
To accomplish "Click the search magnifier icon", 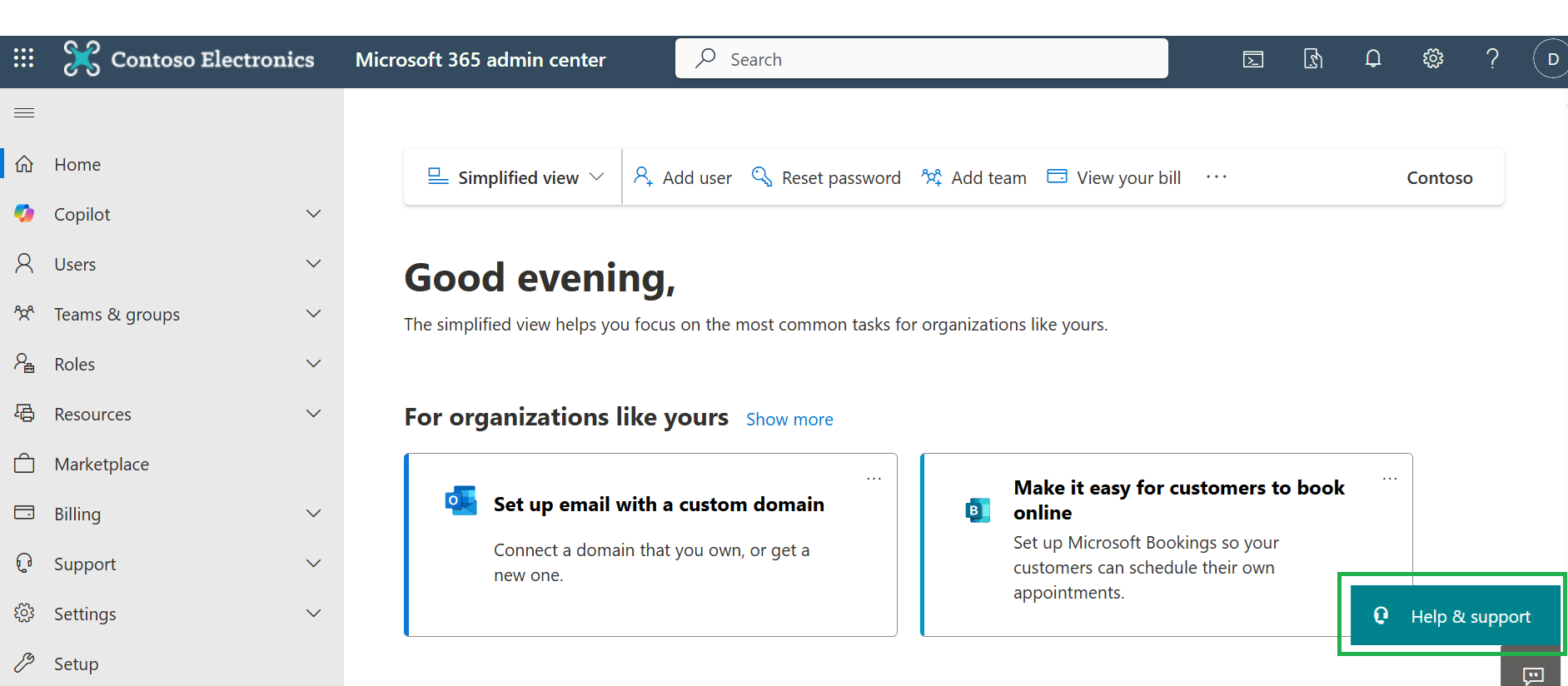I will (705, 58).
